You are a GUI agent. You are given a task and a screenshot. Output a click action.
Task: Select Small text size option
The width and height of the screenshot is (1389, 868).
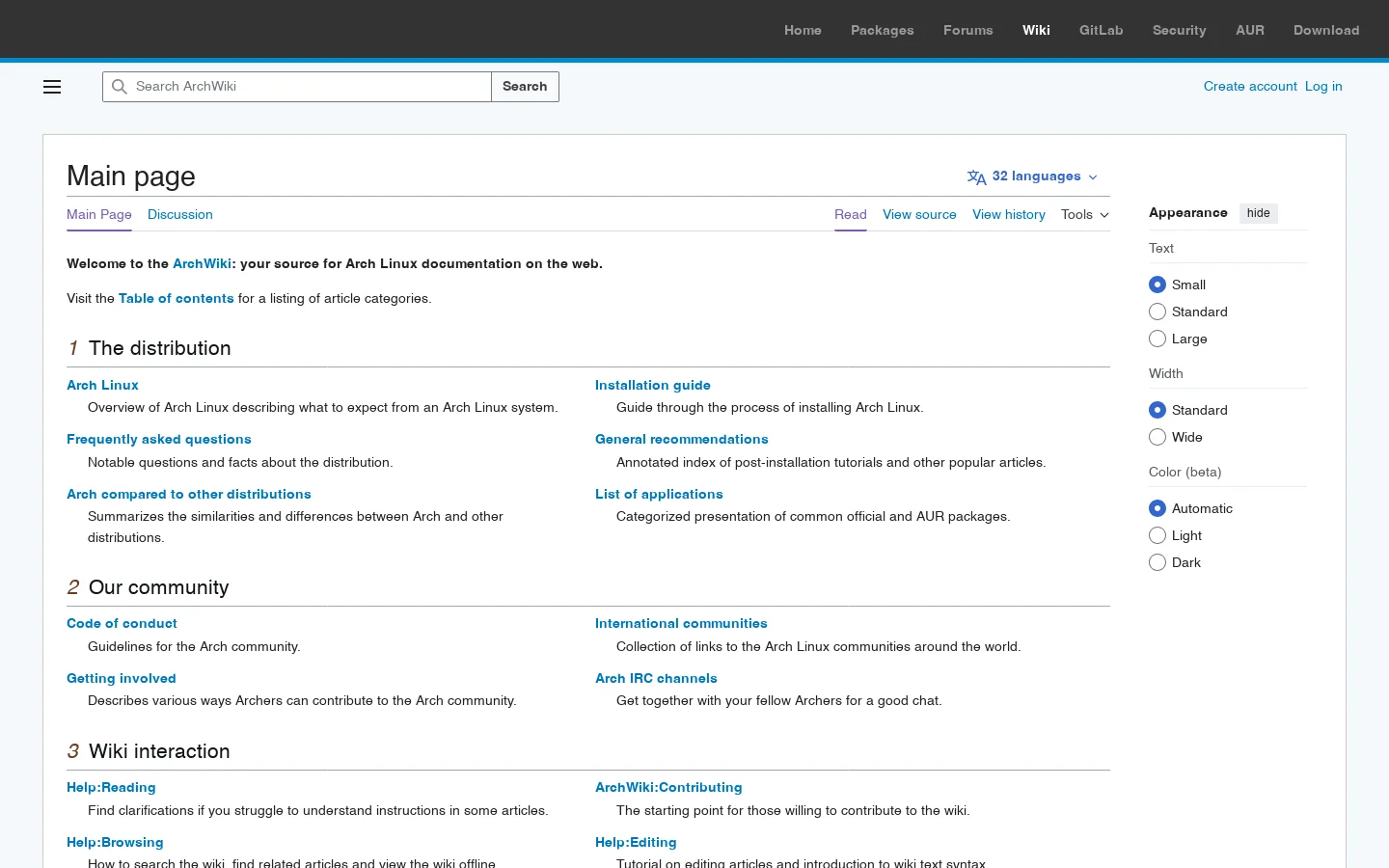point(1157,285)
